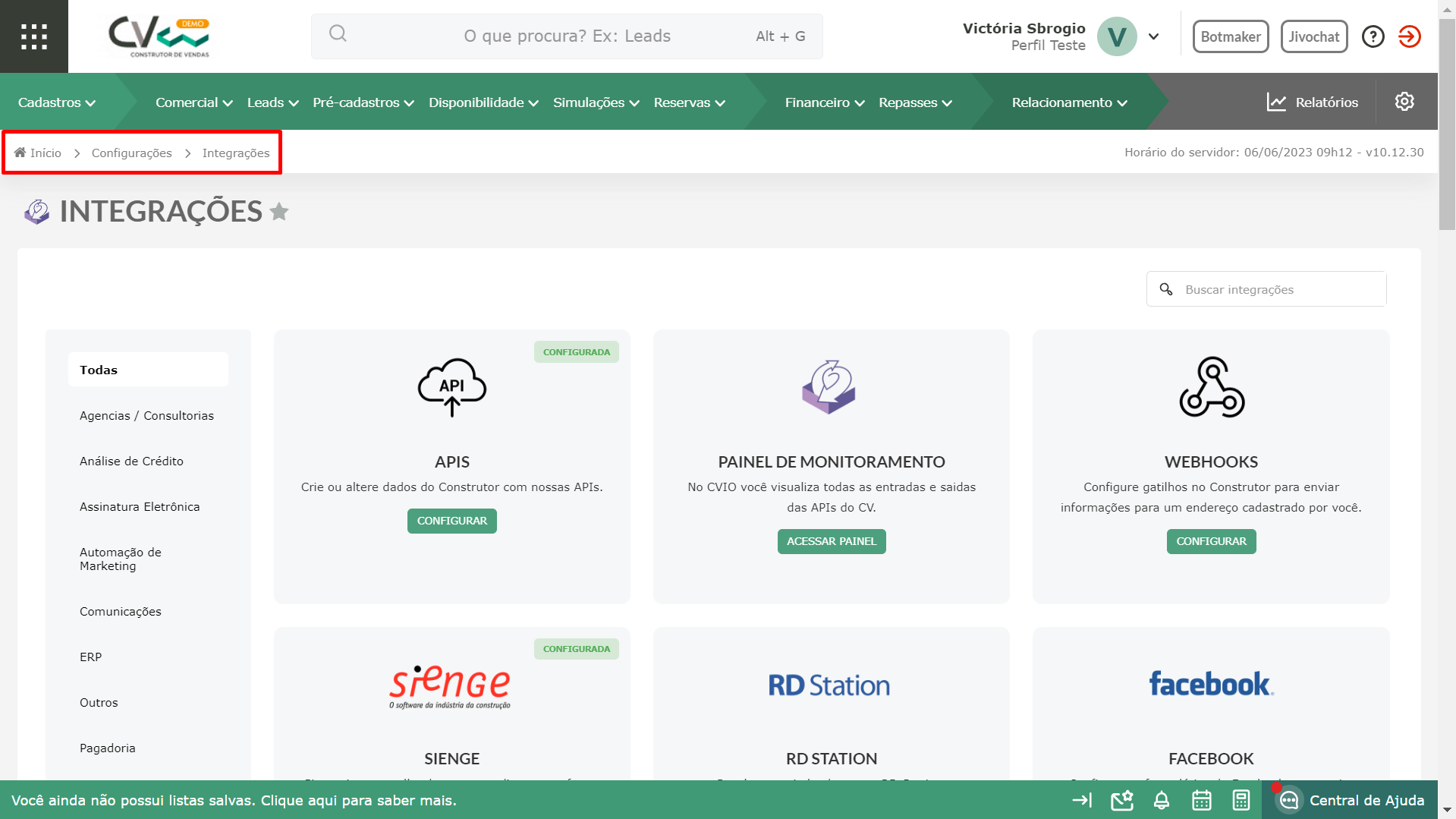This screenshot has height=819, width=1456.
Task: Click the Buscar integrações field
Action: [1266, 289]
